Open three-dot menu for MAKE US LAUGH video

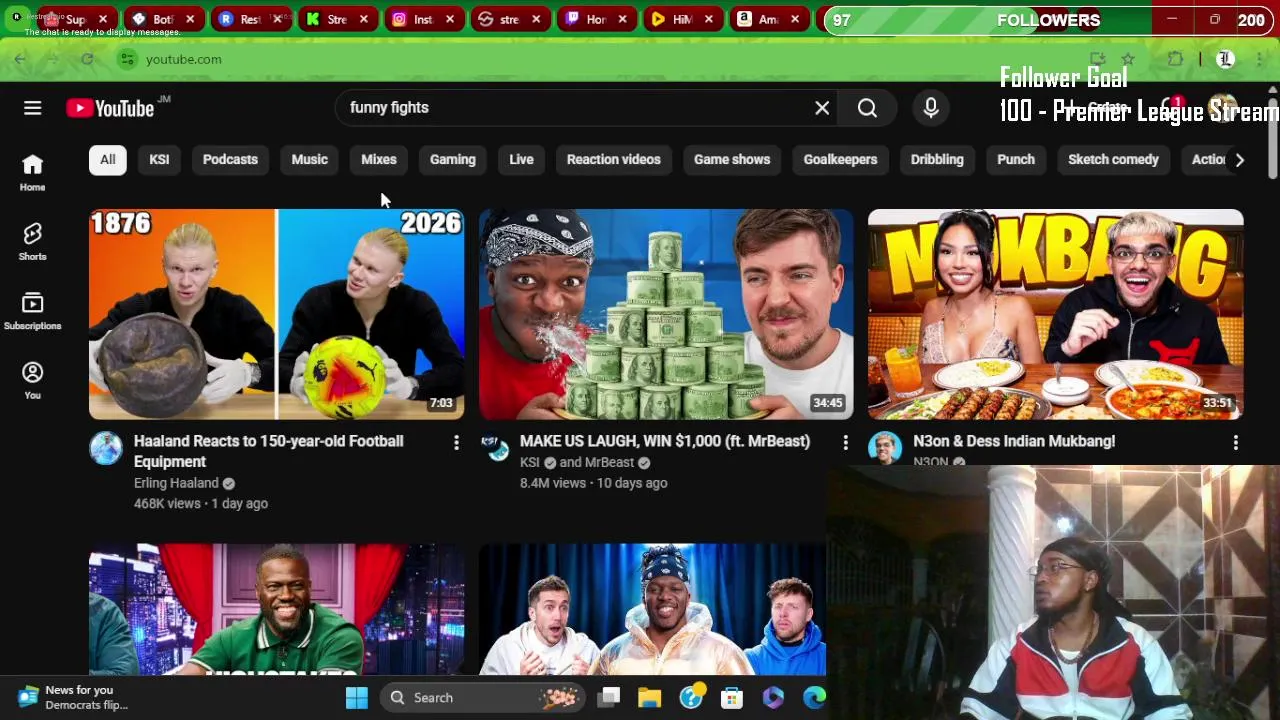(845, 442)
